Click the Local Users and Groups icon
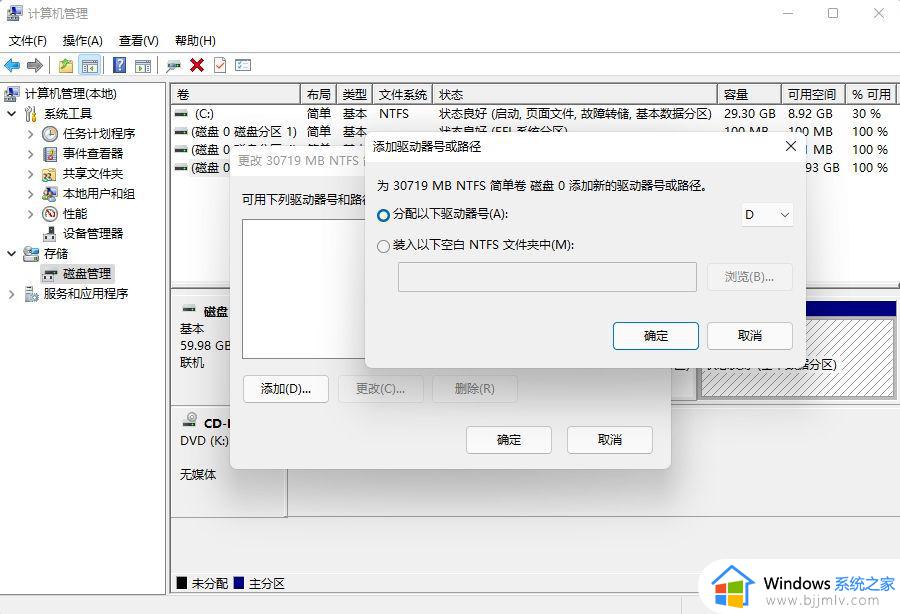The image size is (900, 614). [x=50, y=194]
